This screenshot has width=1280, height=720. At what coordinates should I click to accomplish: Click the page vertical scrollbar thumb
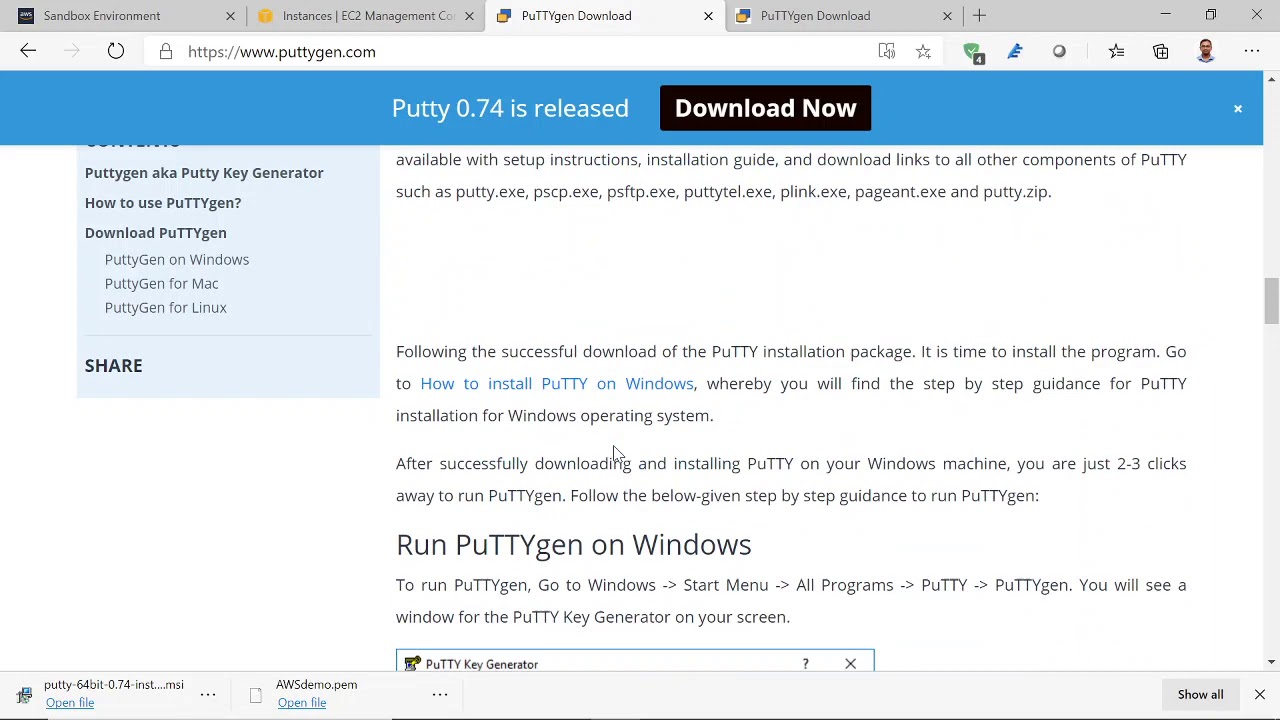(1271, 300)
